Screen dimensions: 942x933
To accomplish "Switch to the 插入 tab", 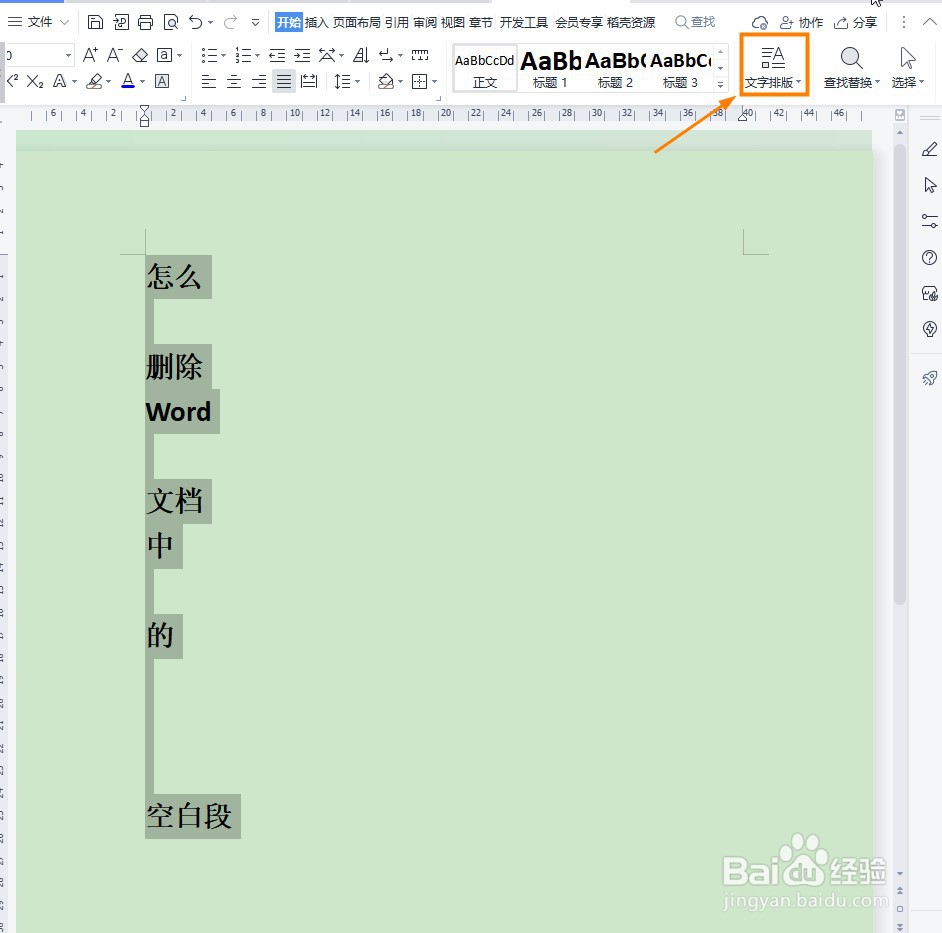I will [316, 23].
